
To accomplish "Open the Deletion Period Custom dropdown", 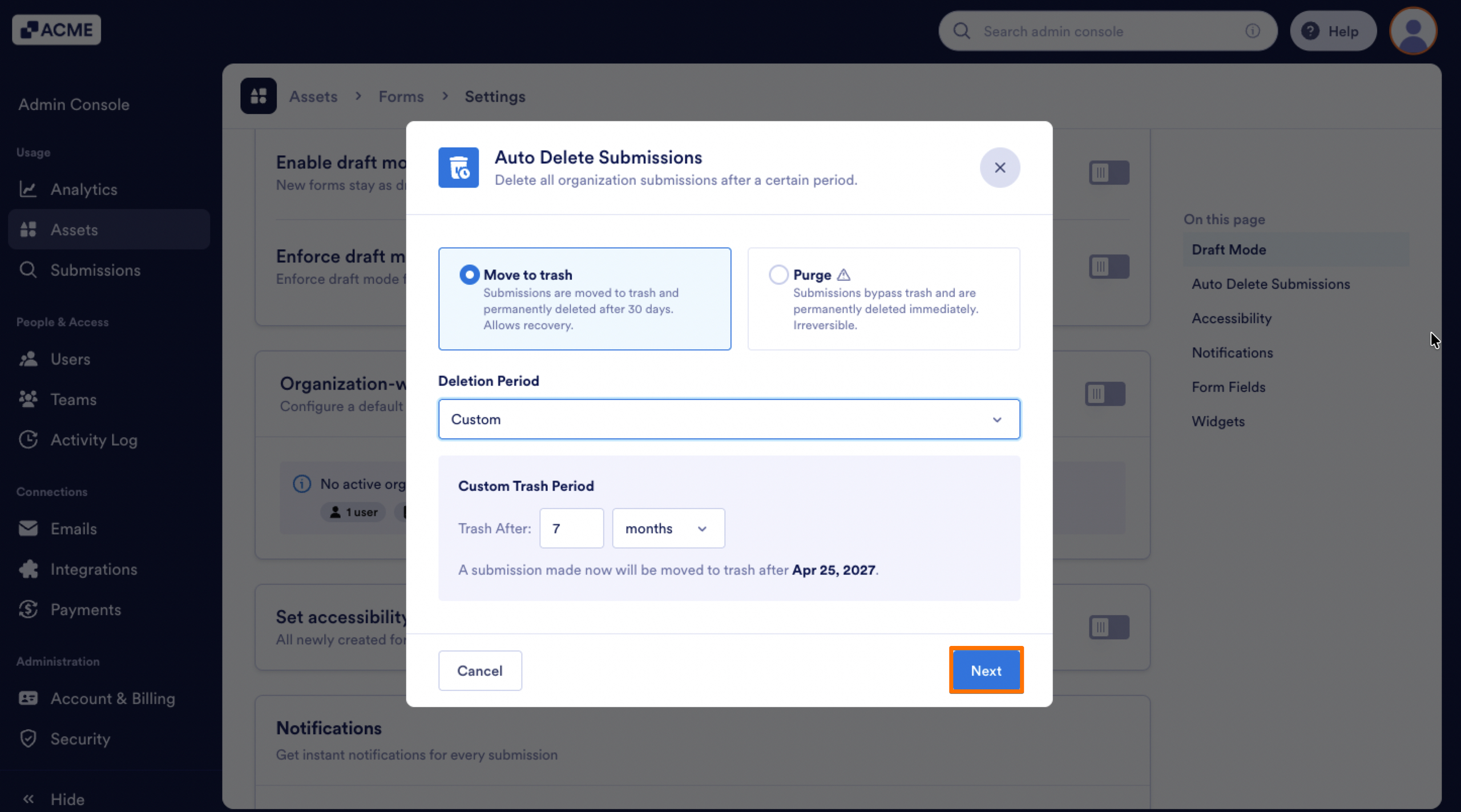I will [729, 419].
